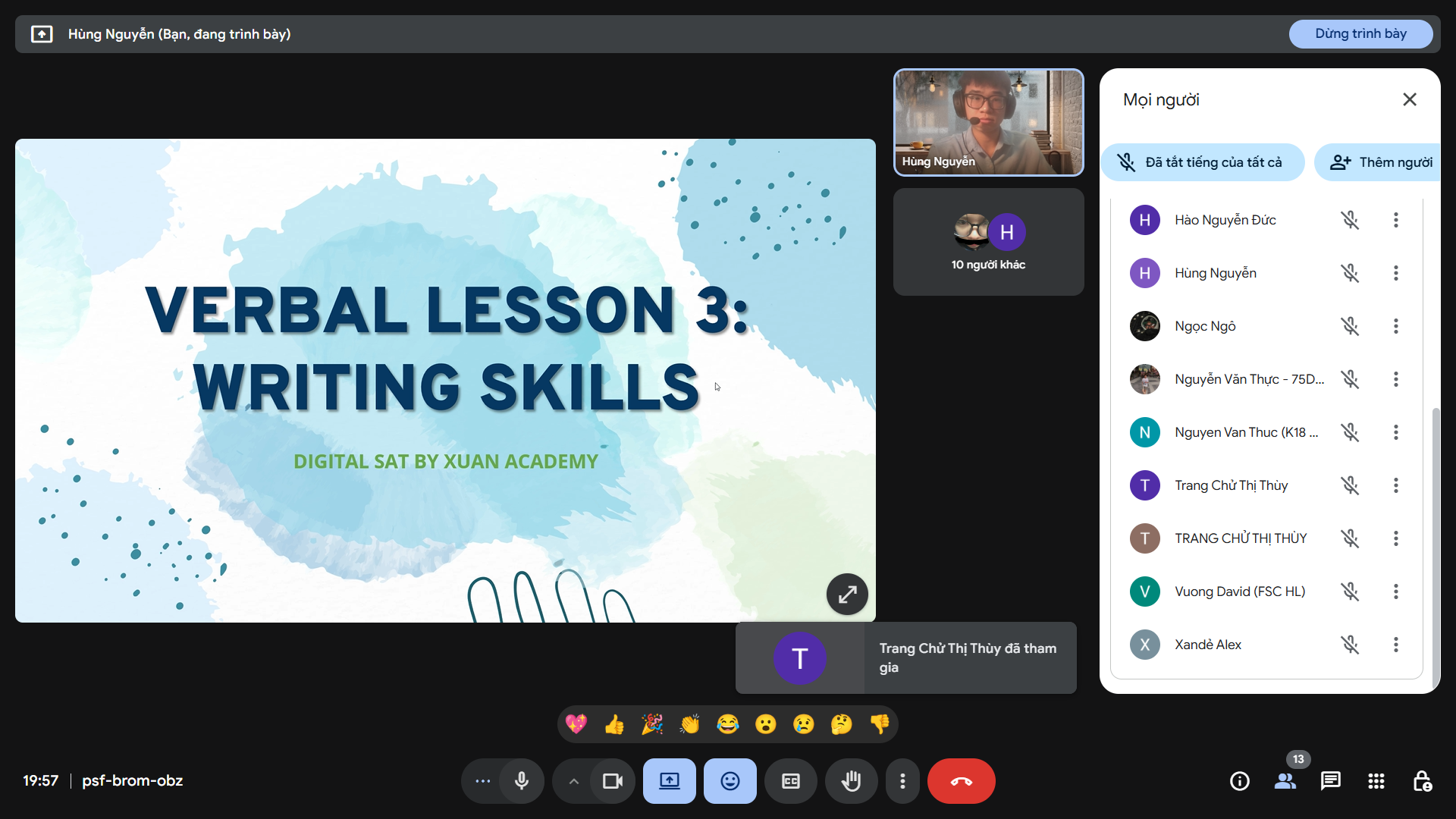Image resolution: width=1456 pixels, height=819 pixels.
Task: Toggle the microphone on or off
Action: click(x=522, y=781)
